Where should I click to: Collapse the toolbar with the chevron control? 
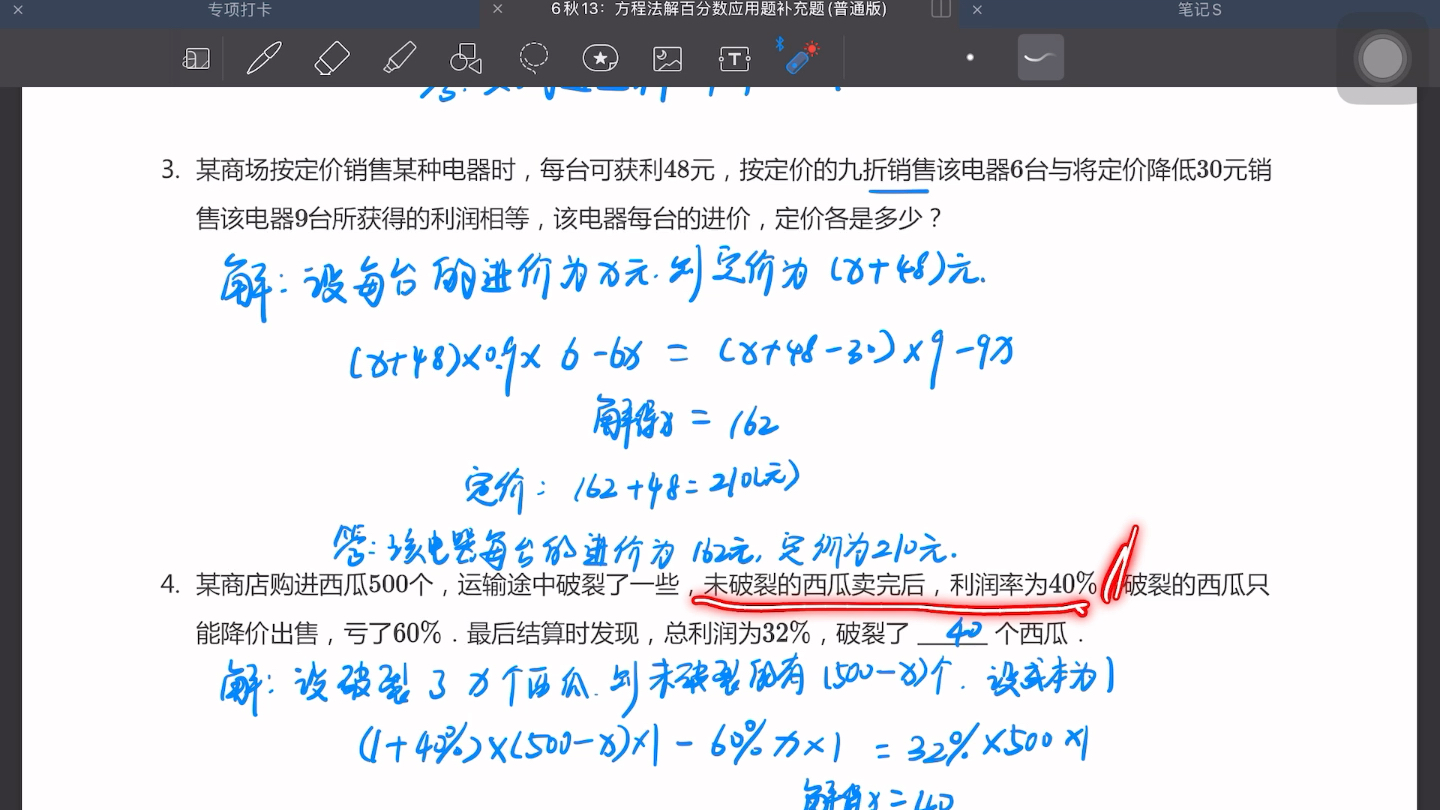coord(1040,57)
